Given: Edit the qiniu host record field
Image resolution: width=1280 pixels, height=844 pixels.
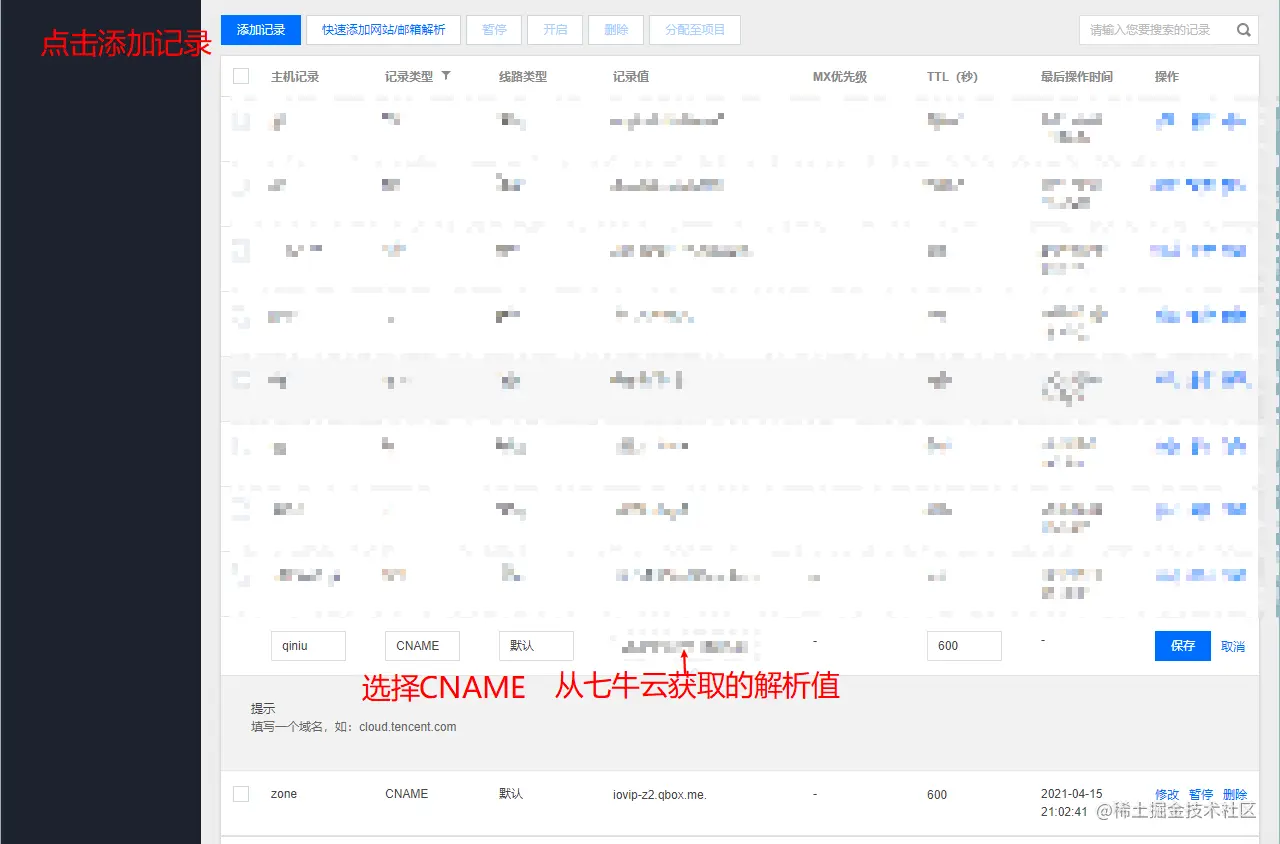Looking at the screenshot, I should 308,646.
